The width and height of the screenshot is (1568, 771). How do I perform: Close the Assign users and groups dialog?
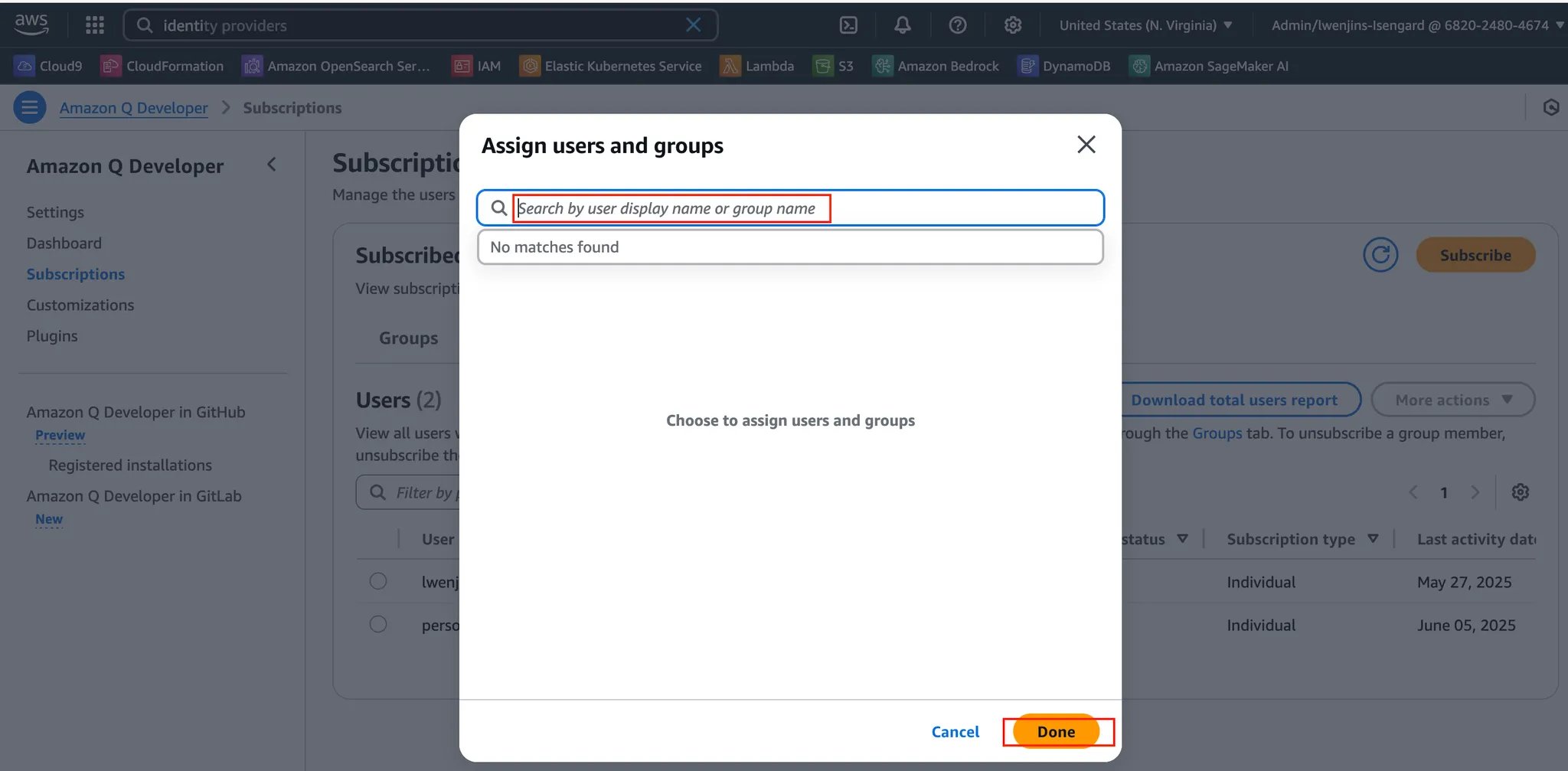point(1086,145)
